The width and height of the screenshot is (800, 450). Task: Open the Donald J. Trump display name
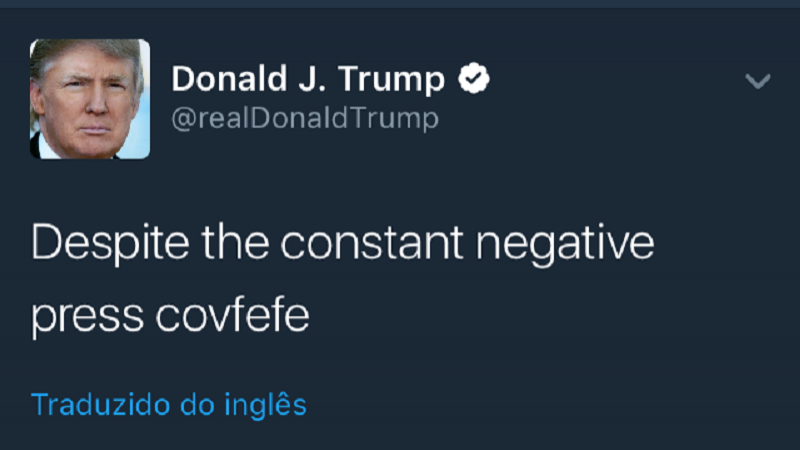[x=308, y=79]
